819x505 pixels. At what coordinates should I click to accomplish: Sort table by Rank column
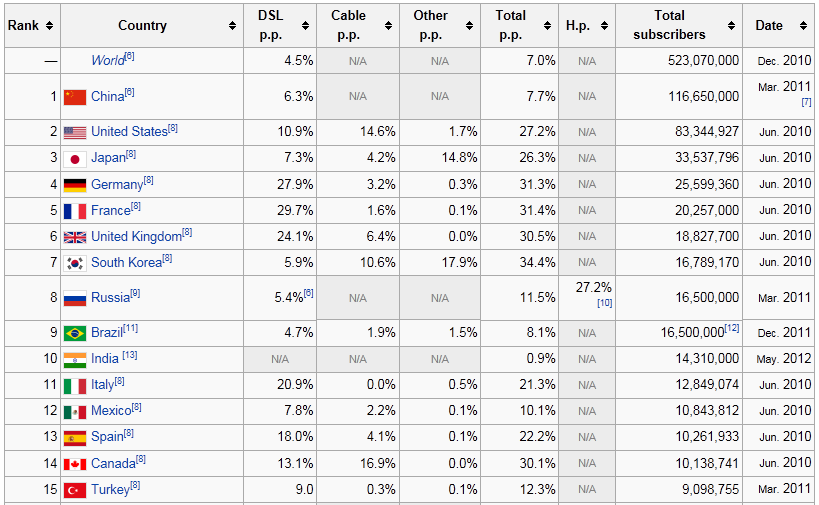click(x=49, y=26)
